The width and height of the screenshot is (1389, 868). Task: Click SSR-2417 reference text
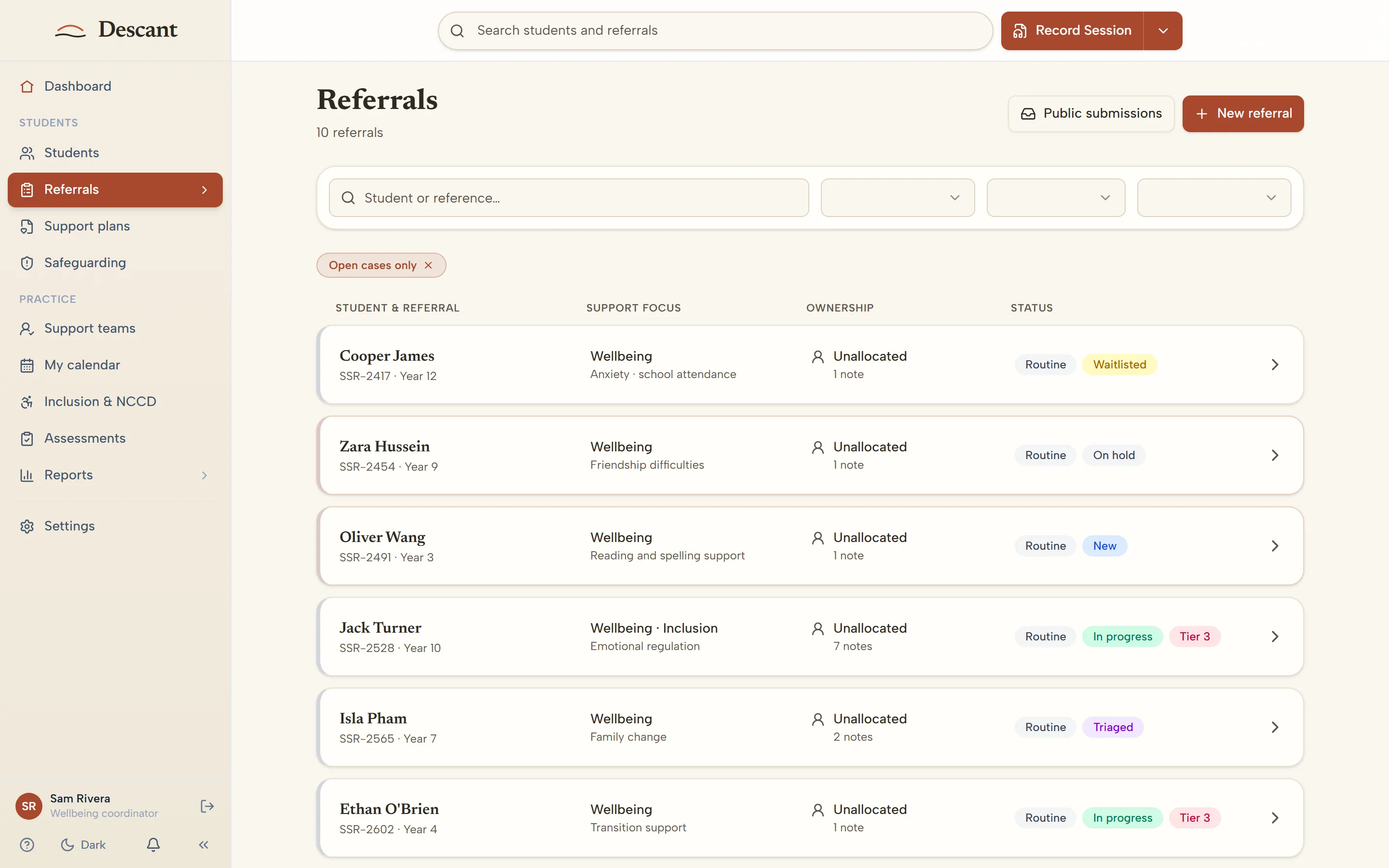[x=365, y=376]
